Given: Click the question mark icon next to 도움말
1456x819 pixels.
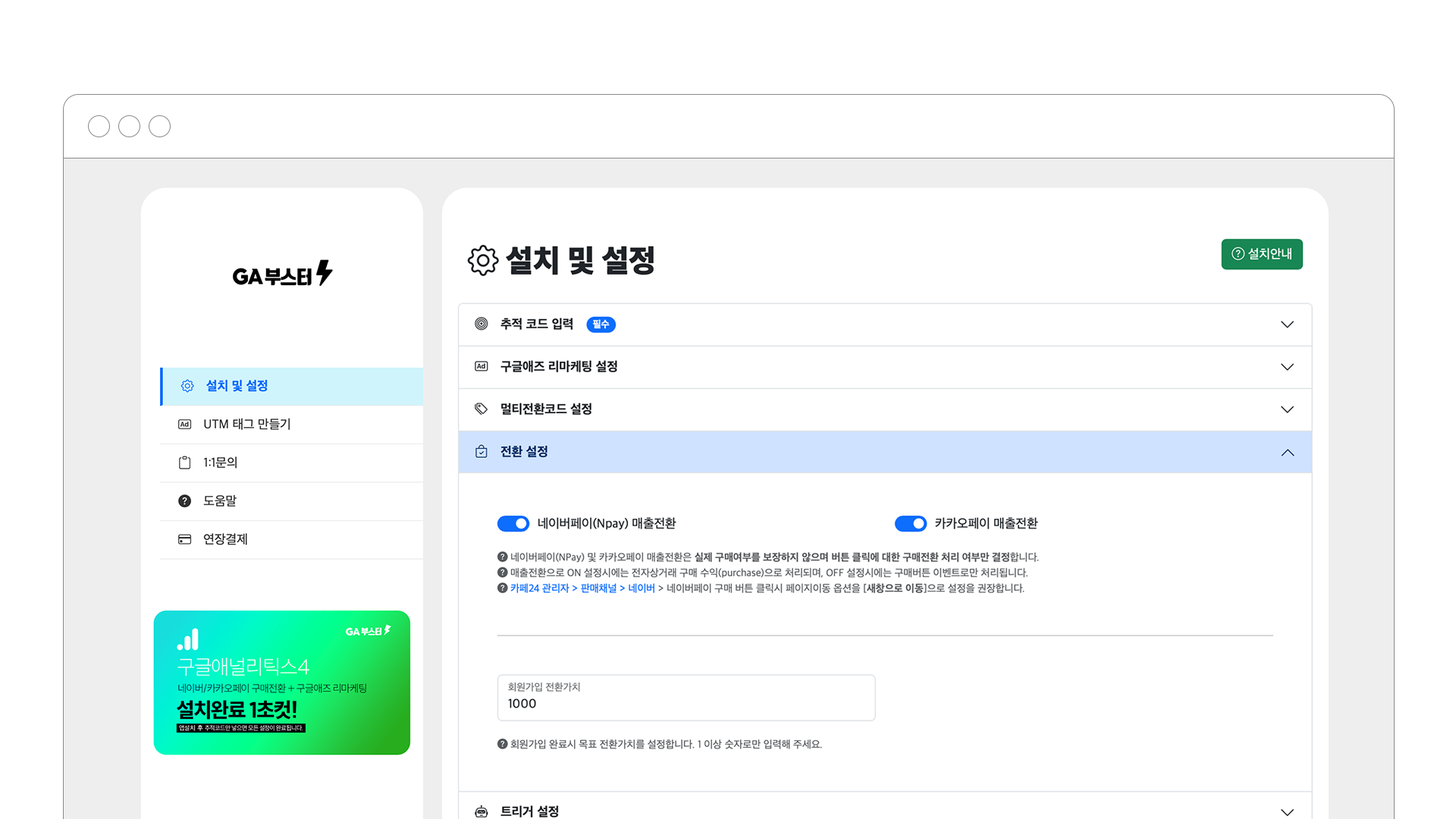Looking at the screenshot, I should tap(184, 500).
